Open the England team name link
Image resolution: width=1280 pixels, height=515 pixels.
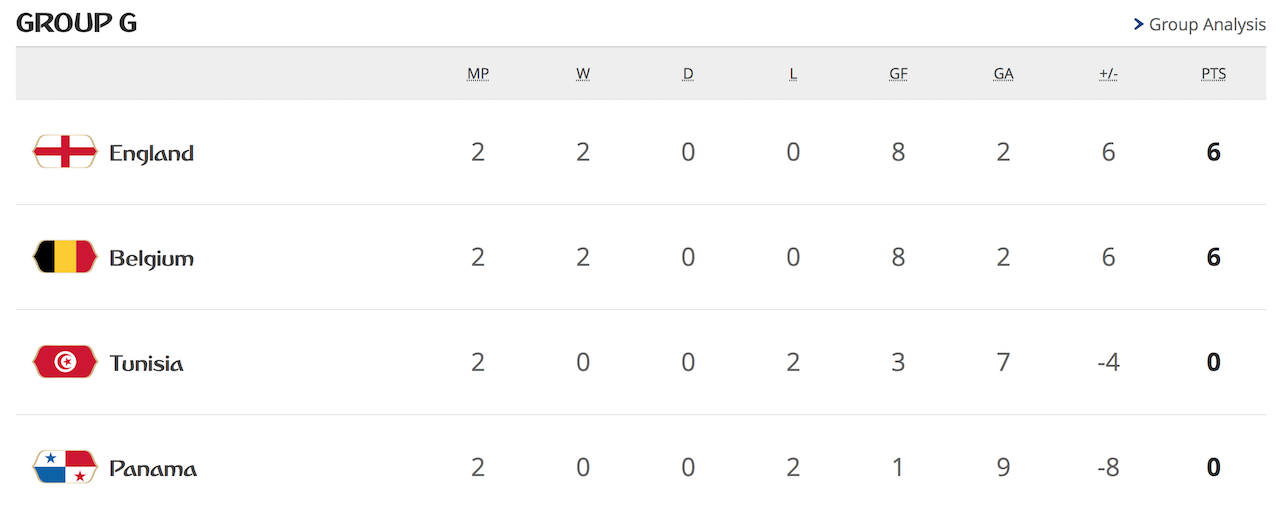pyautogui.click(x=151, y=153)
